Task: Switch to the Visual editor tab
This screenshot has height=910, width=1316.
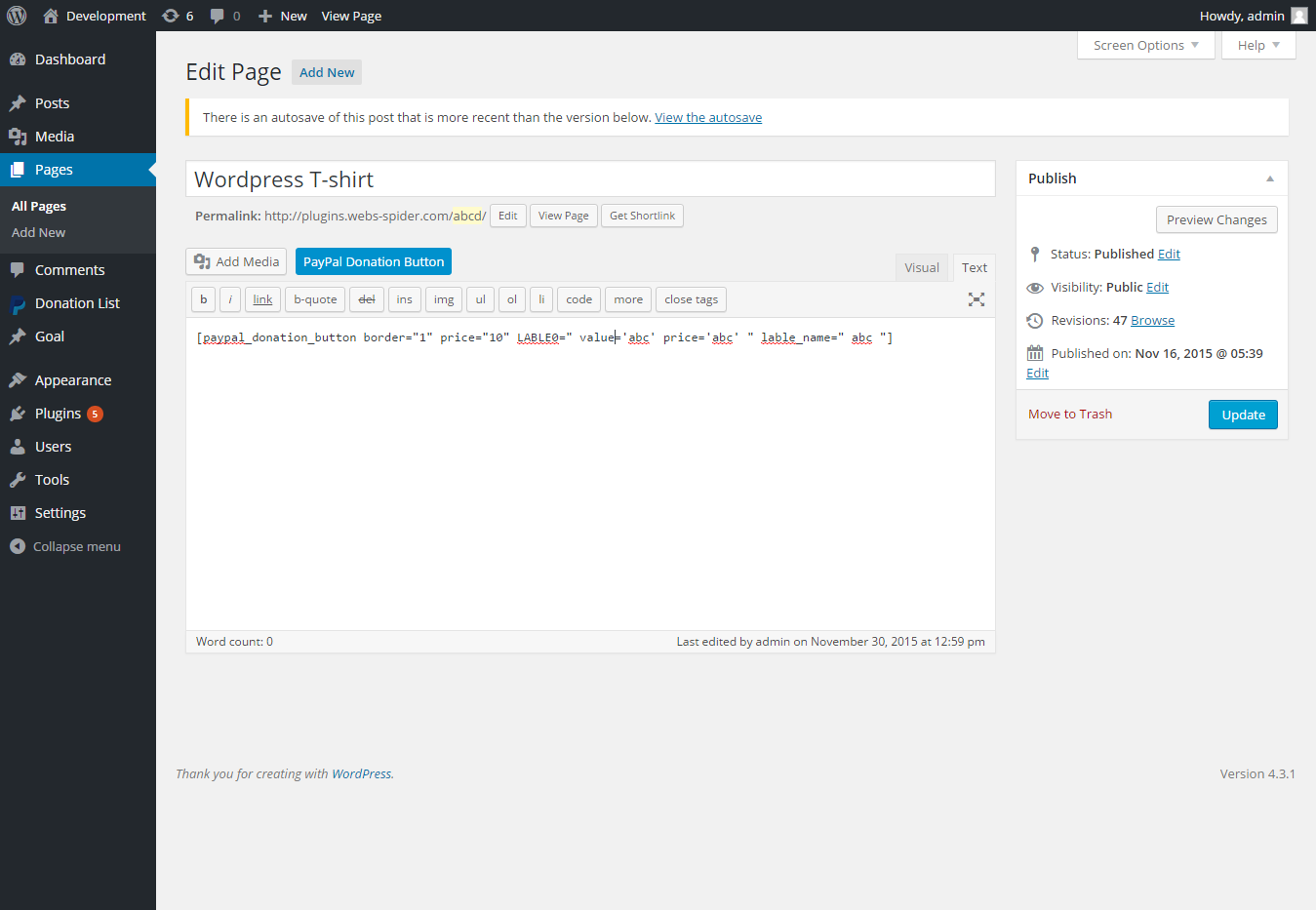Action: 922,267
